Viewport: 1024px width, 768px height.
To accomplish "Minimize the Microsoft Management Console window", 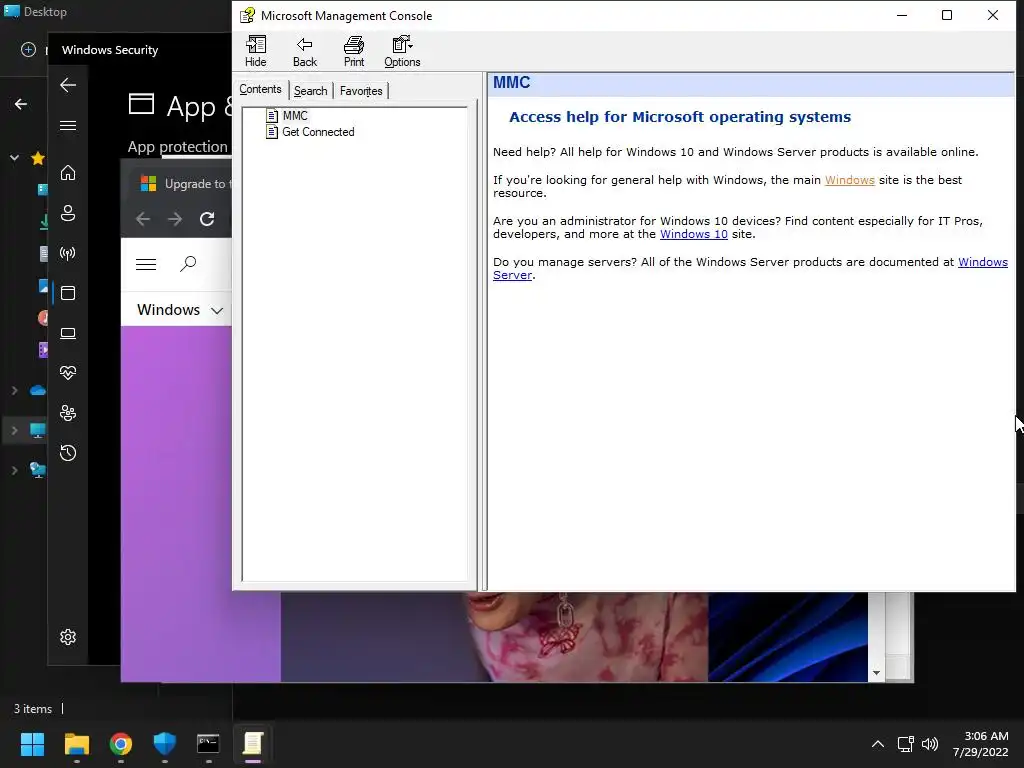I will tap(902, 15).
